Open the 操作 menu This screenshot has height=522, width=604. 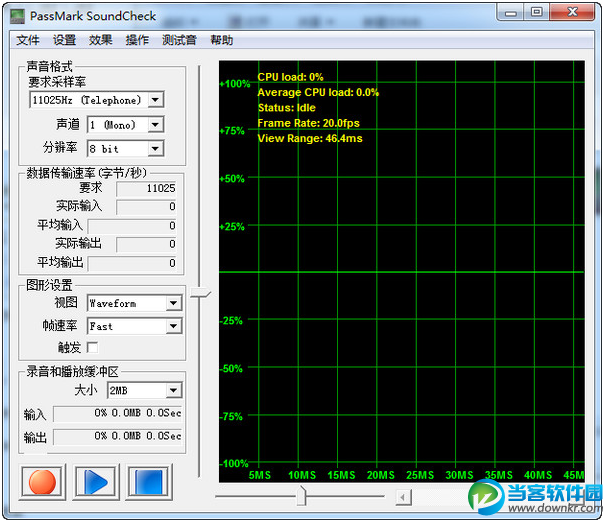pyautogui.click(x=137, y=40)
